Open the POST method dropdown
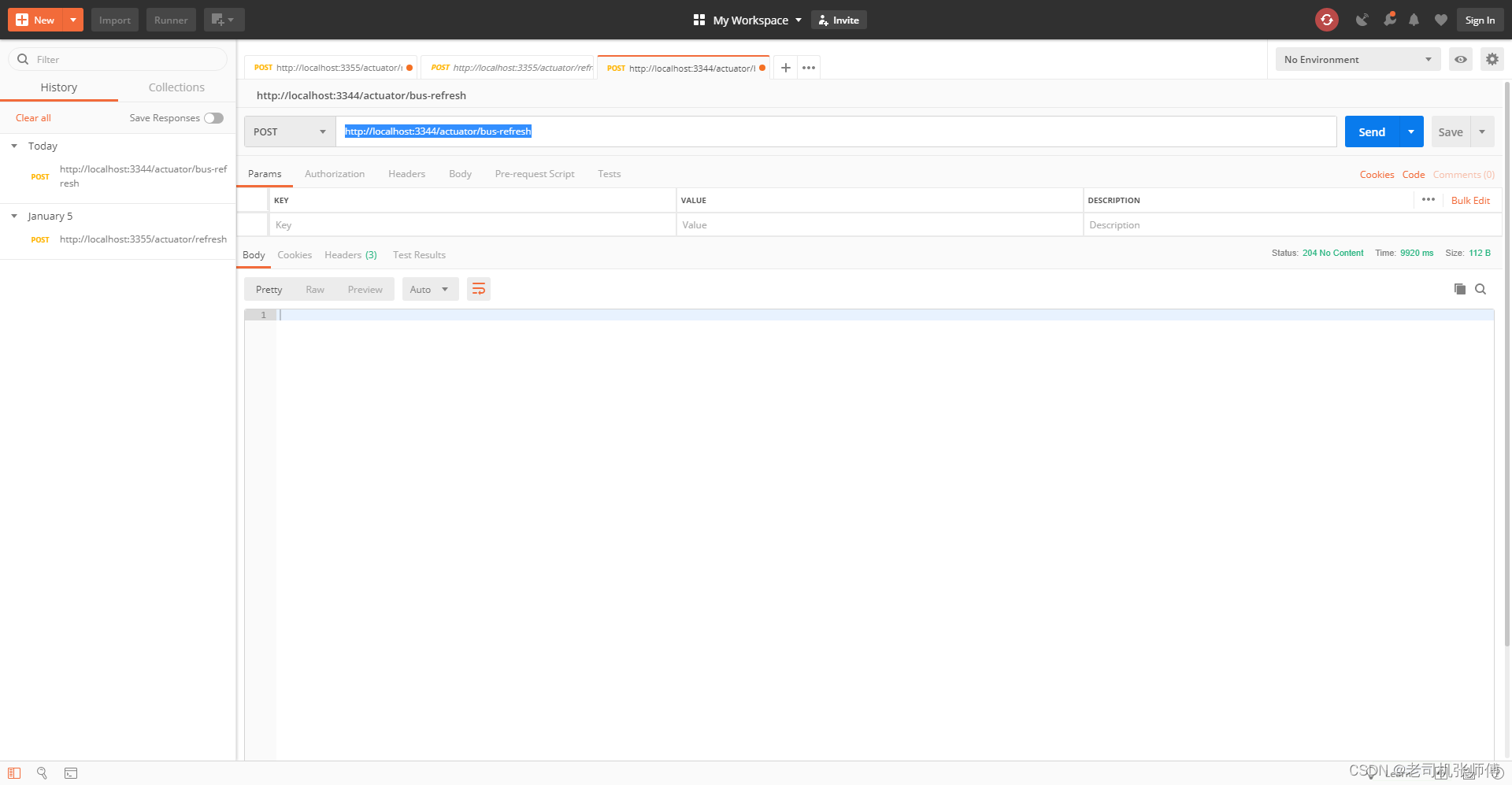1512x785 pixels. 290,131
